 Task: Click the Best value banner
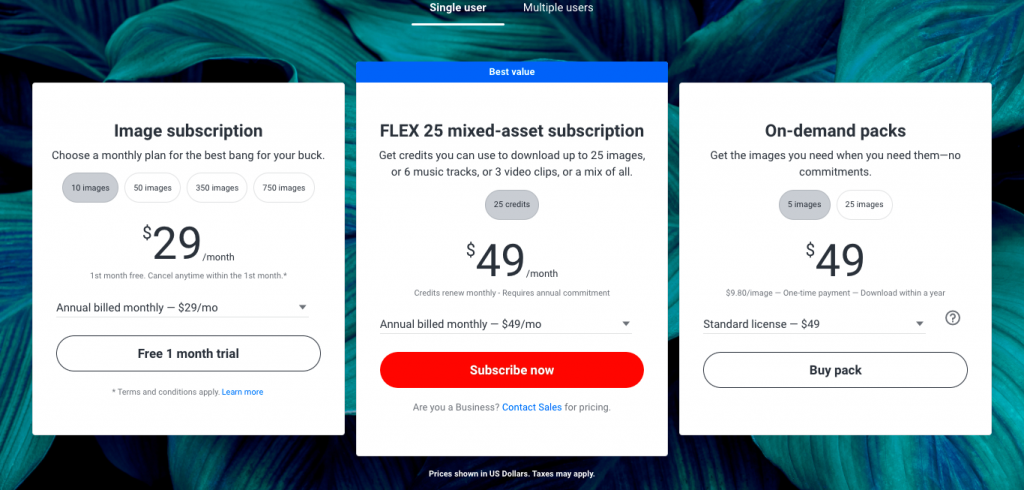pyautogui.click(x=512, y=72)
